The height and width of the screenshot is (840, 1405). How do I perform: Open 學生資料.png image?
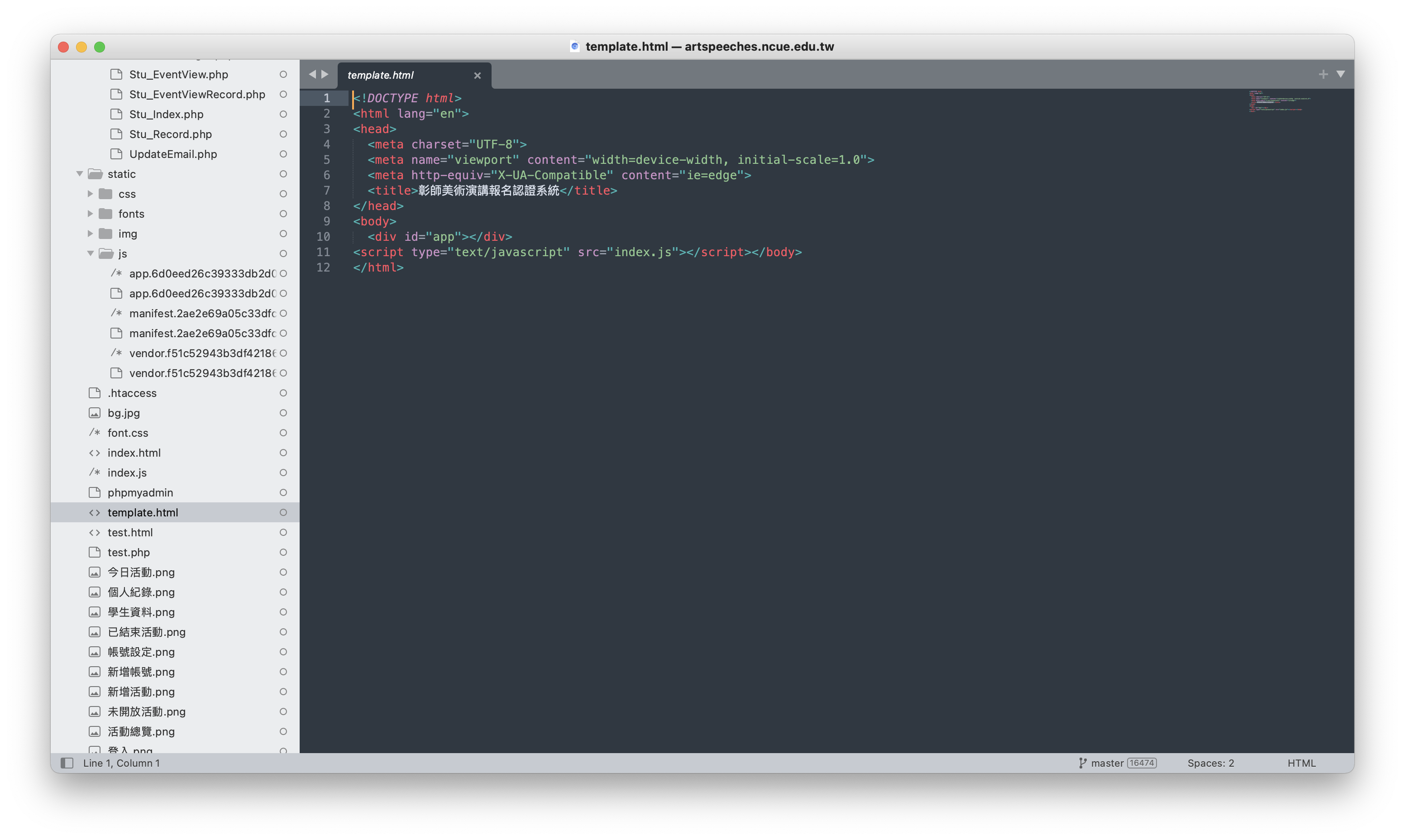pyautogui.click(x=141, y=612)
